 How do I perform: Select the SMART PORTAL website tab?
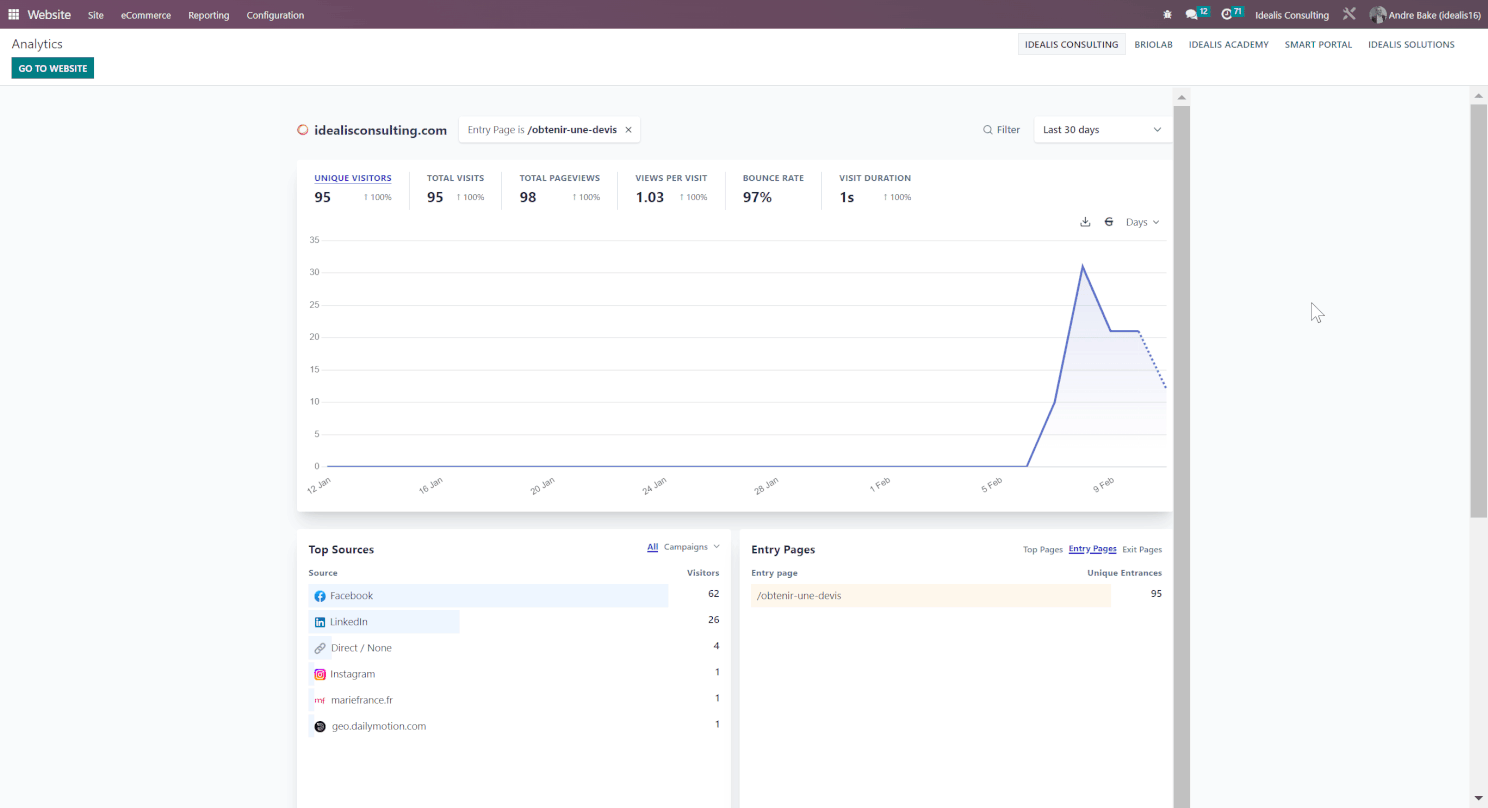pyautogui.click(x=1318, y=44)
